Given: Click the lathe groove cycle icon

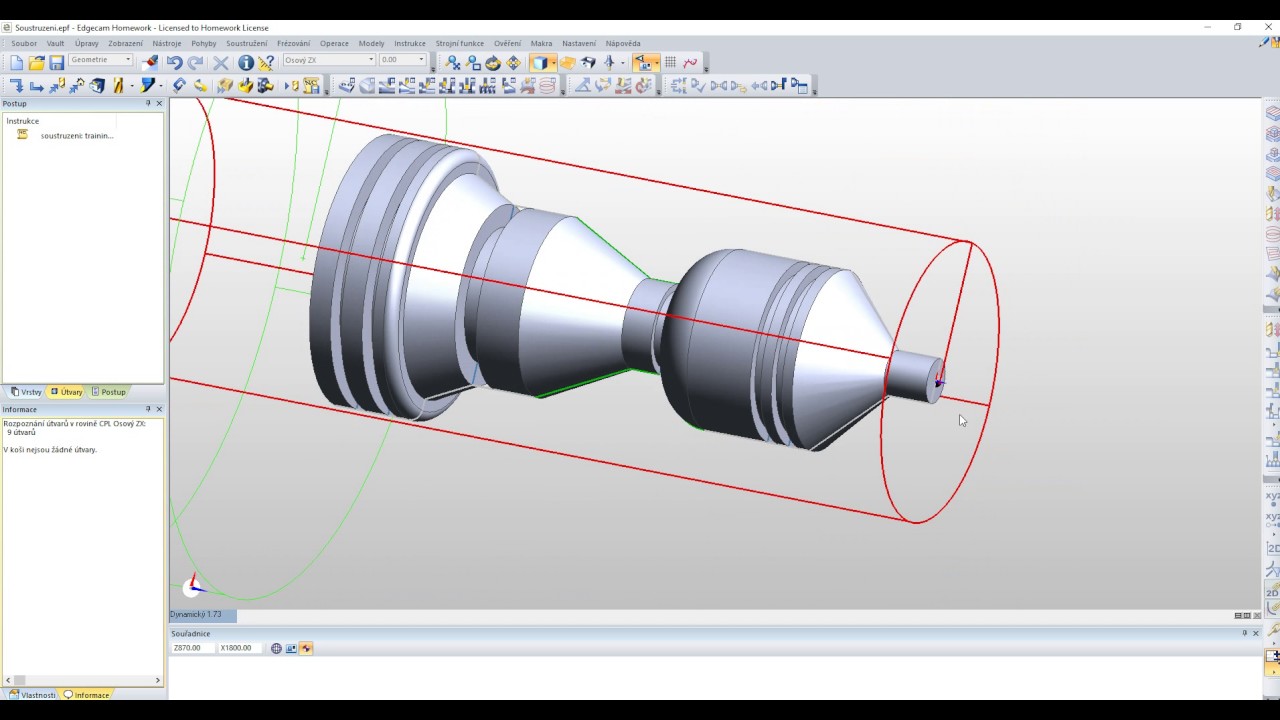Looking at the screenshot, I should point(466,86).
